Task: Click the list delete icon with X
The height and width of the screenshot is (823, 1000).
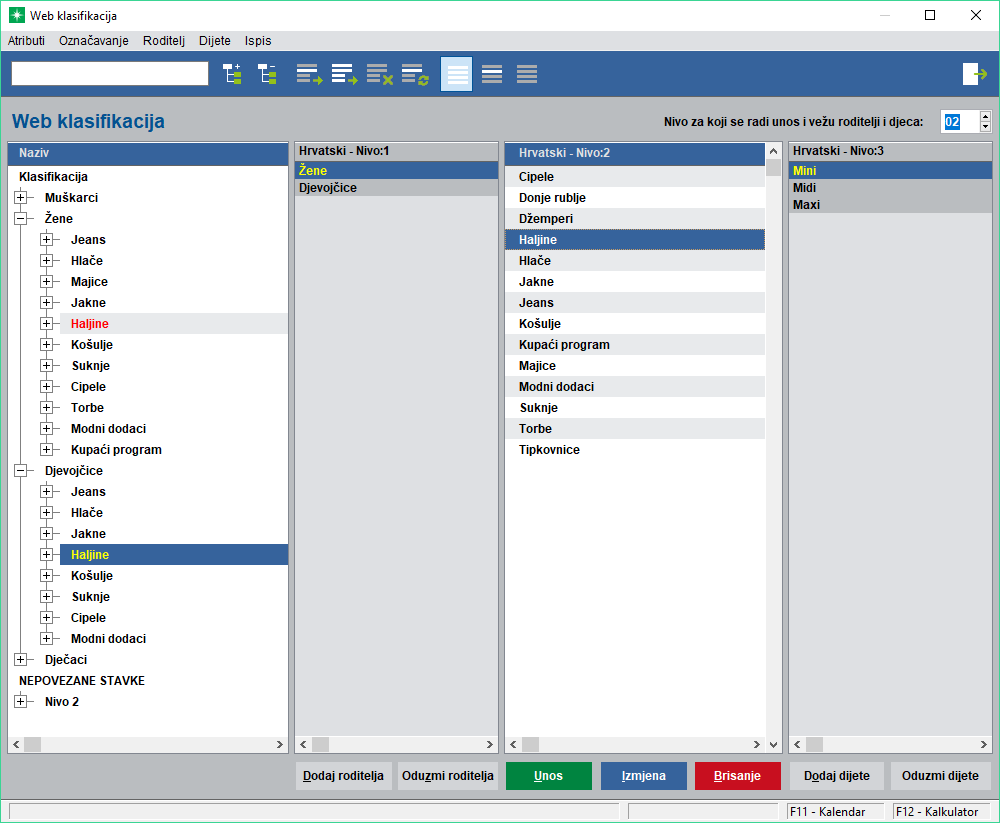Action: point(379,74)
